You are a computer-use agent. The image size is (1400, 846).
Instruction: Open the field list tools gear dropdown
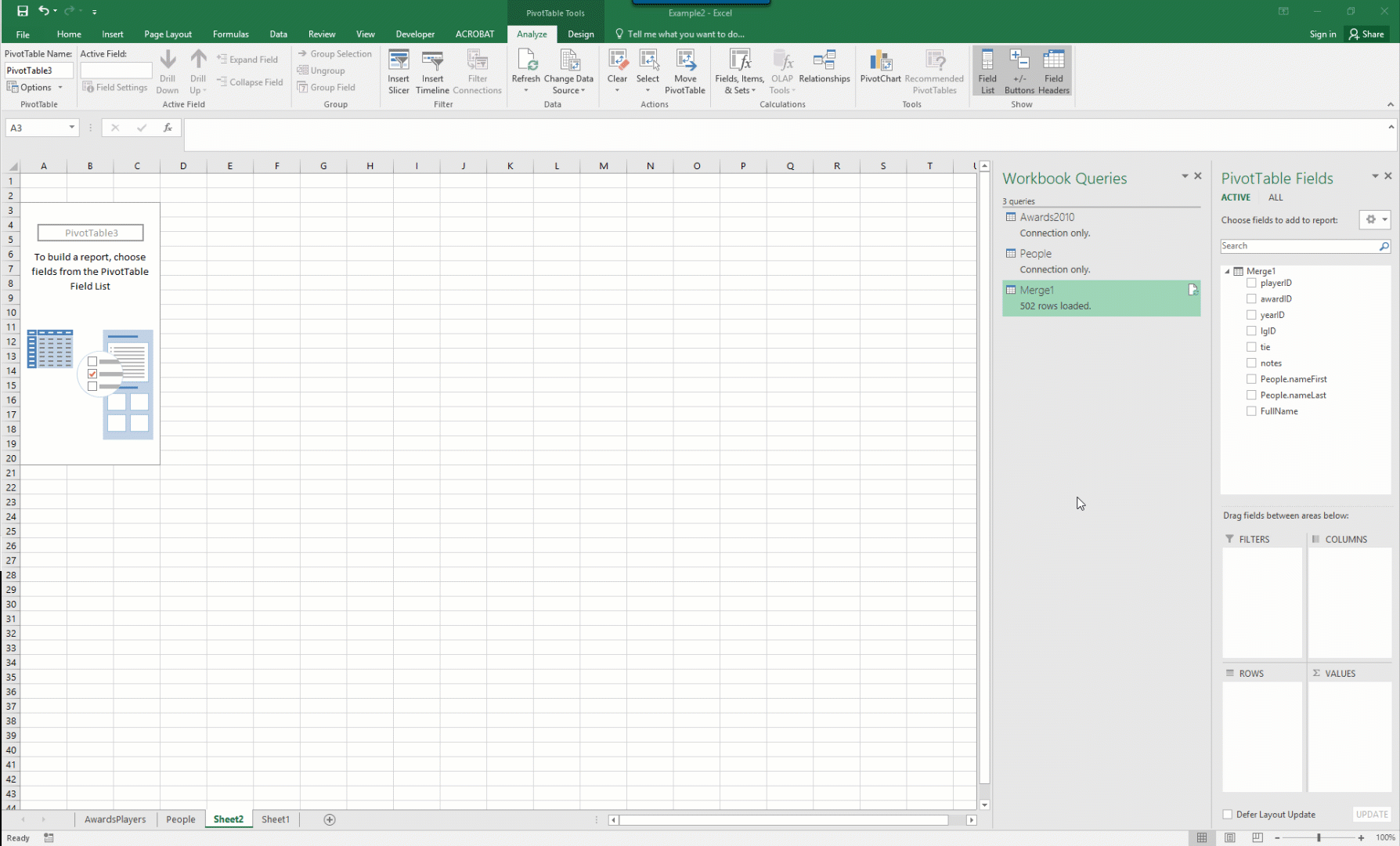tap(1374, 220)
